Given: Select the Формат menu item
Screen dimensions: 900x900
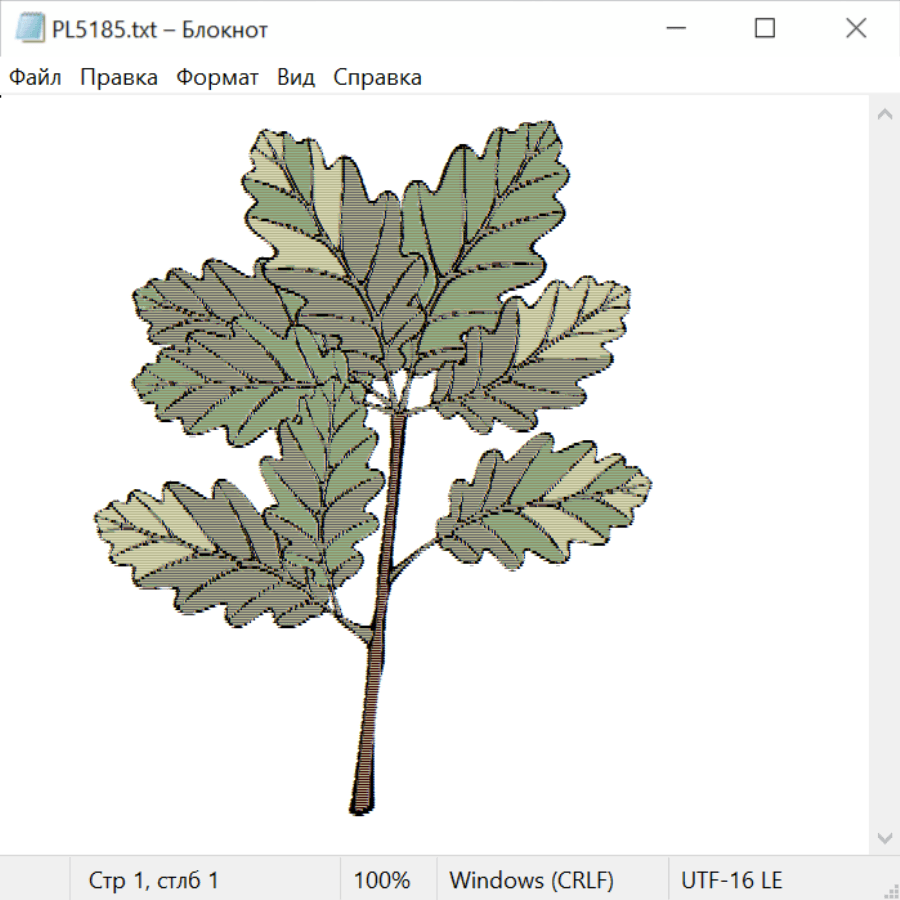Looking at the screenshot, I should [x=217, y=78].
